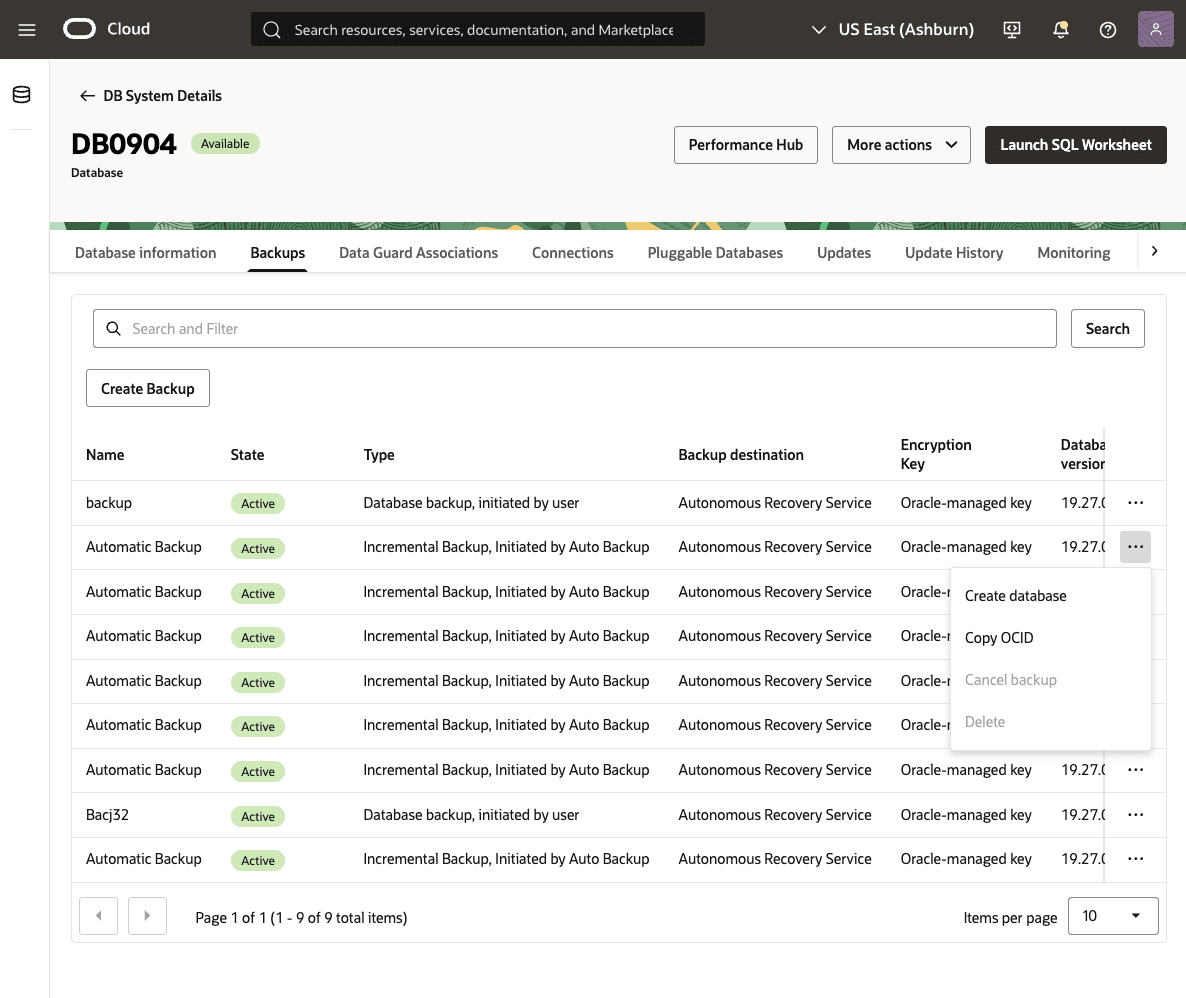This screenshot has height=998, width=1186.
Task: Switch to the Pluggable Databases tab
Action: (x=715, y=252)
